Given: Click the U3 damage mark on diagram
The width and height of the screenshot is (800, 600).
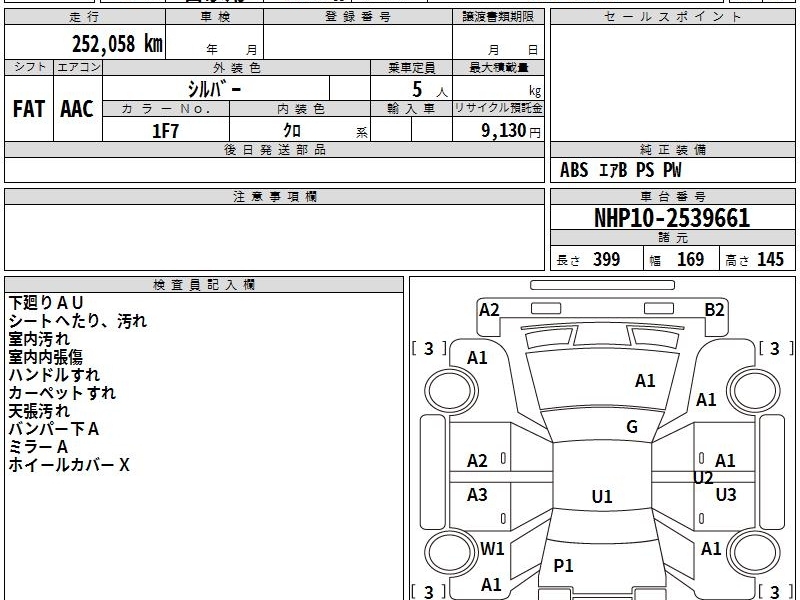Looking at the screenshot, I should 726,494.
